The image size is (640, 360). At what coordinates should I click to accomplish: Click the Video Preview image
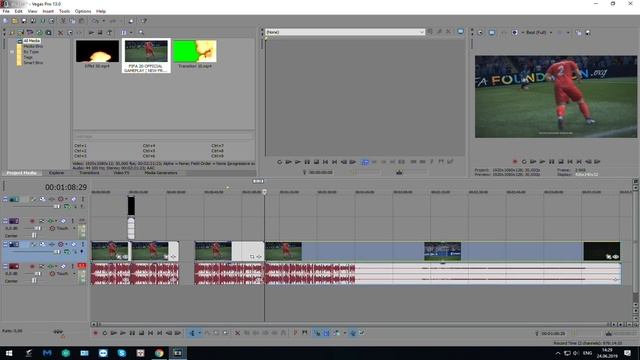click(x=556, y=97)
